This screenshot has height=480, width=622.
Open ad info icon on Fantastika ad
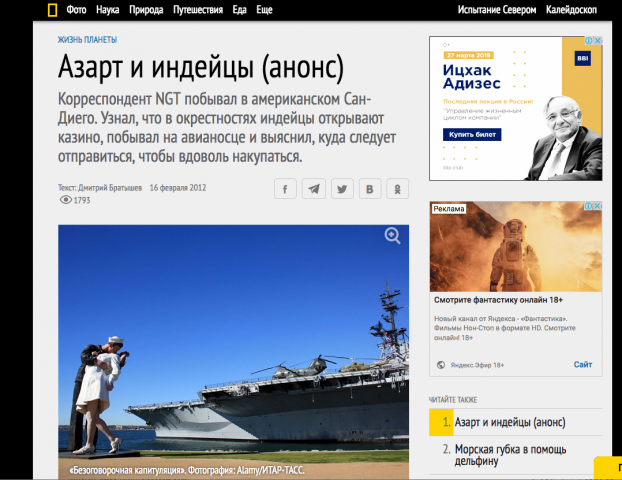click(x=589, y=205)
